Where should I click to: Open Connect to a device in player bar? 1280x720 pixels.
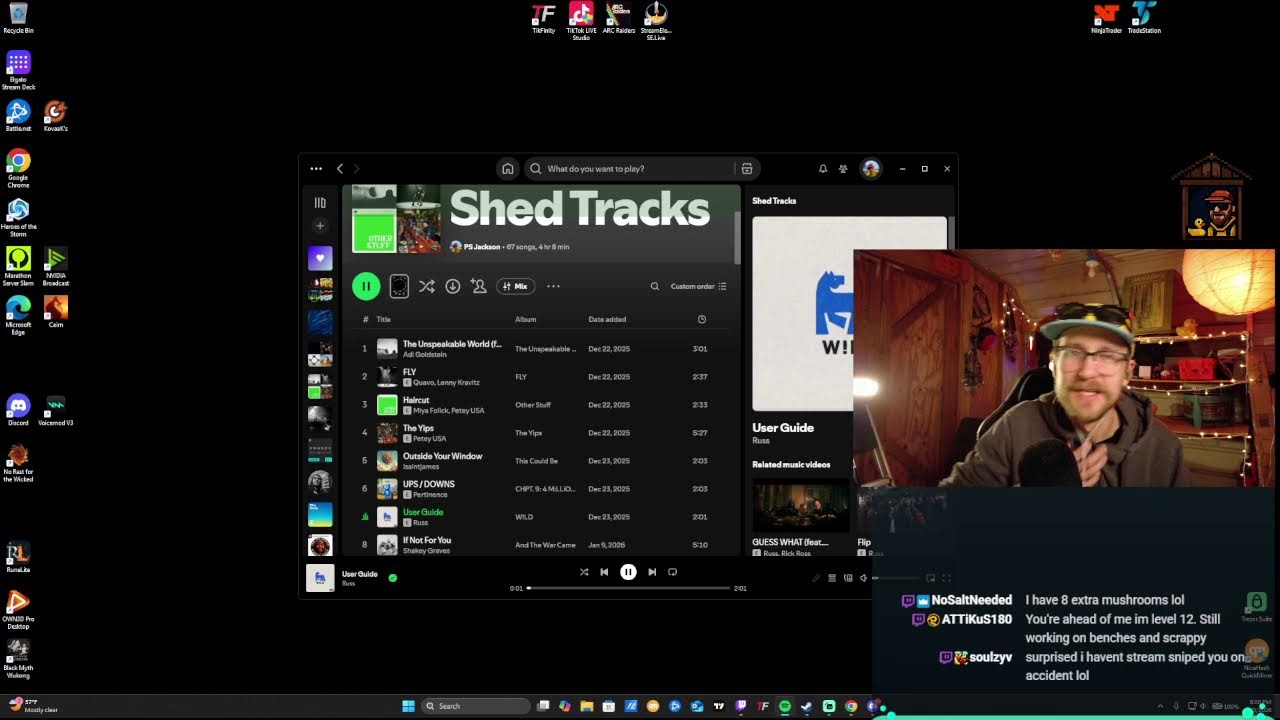848,578
